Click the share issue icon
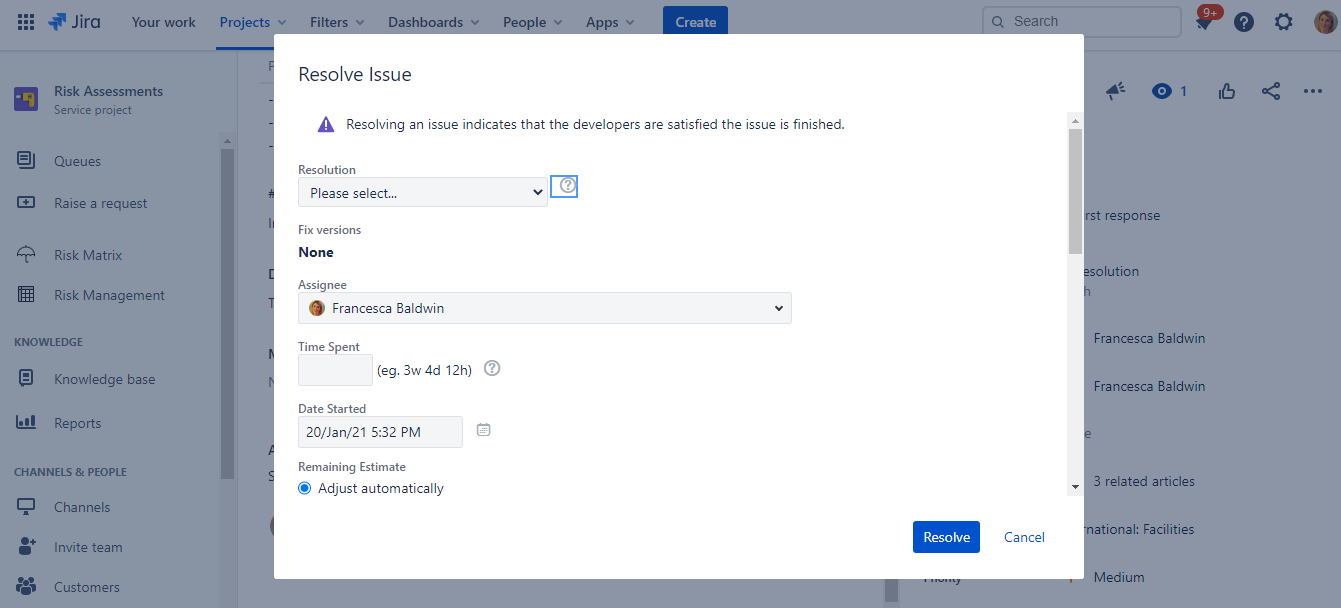Image resolution: width=1341 pixels, height=608 pixels. (x=1270, y=91)
